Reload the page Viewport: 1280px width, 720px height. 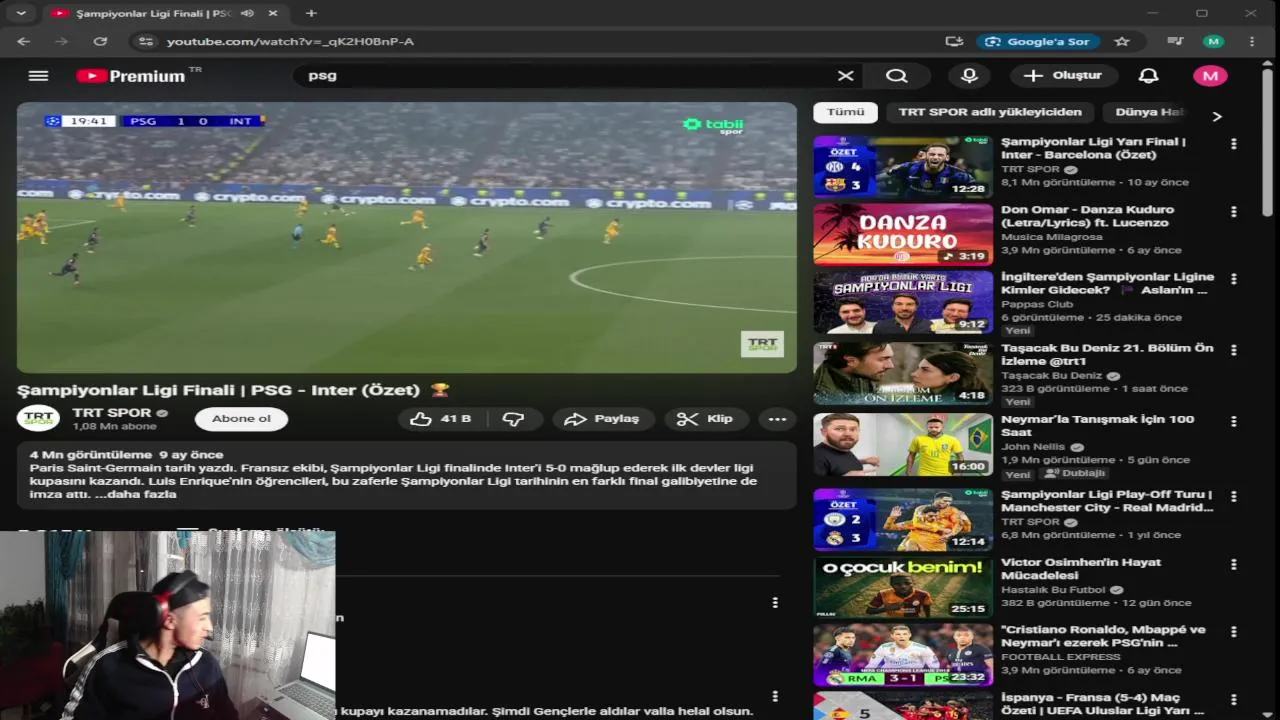point(100,41)
